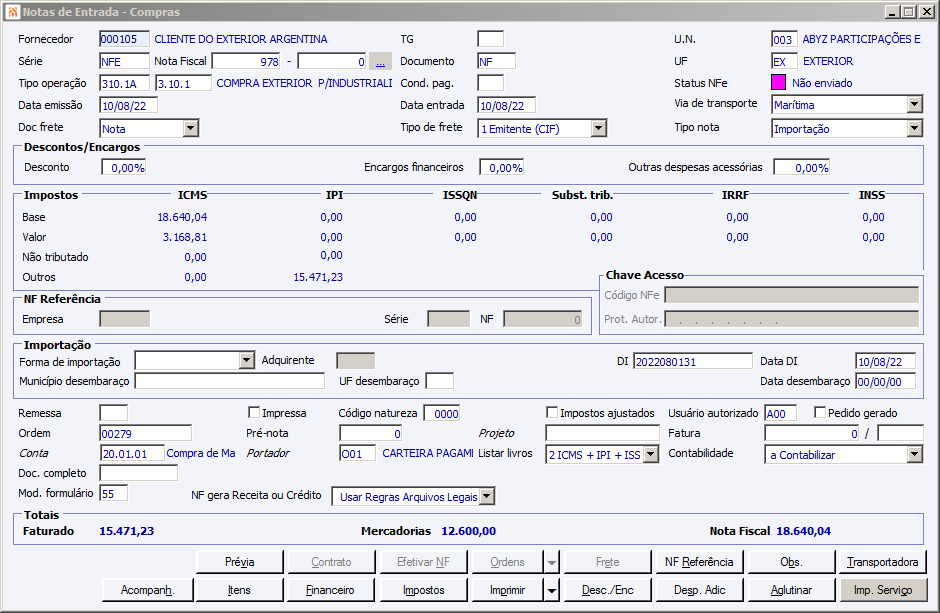Open the Nota Fiscal lookup ellipsis button
The height and width of the screenshot is (613, 940).
tap(380, 61)
